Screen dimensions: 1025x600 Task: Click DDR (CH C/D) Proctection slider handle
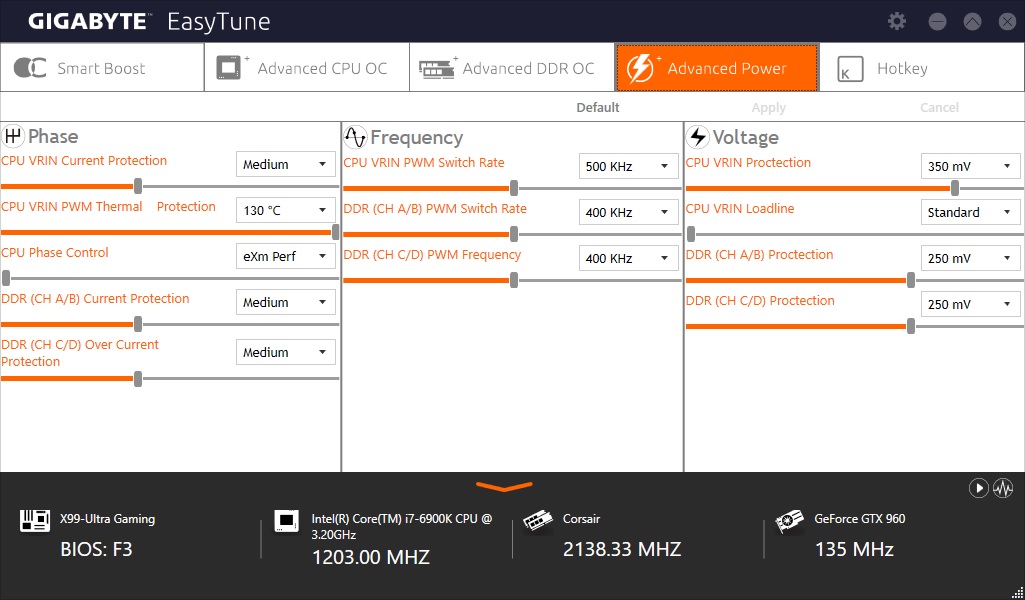coord(911,326)
